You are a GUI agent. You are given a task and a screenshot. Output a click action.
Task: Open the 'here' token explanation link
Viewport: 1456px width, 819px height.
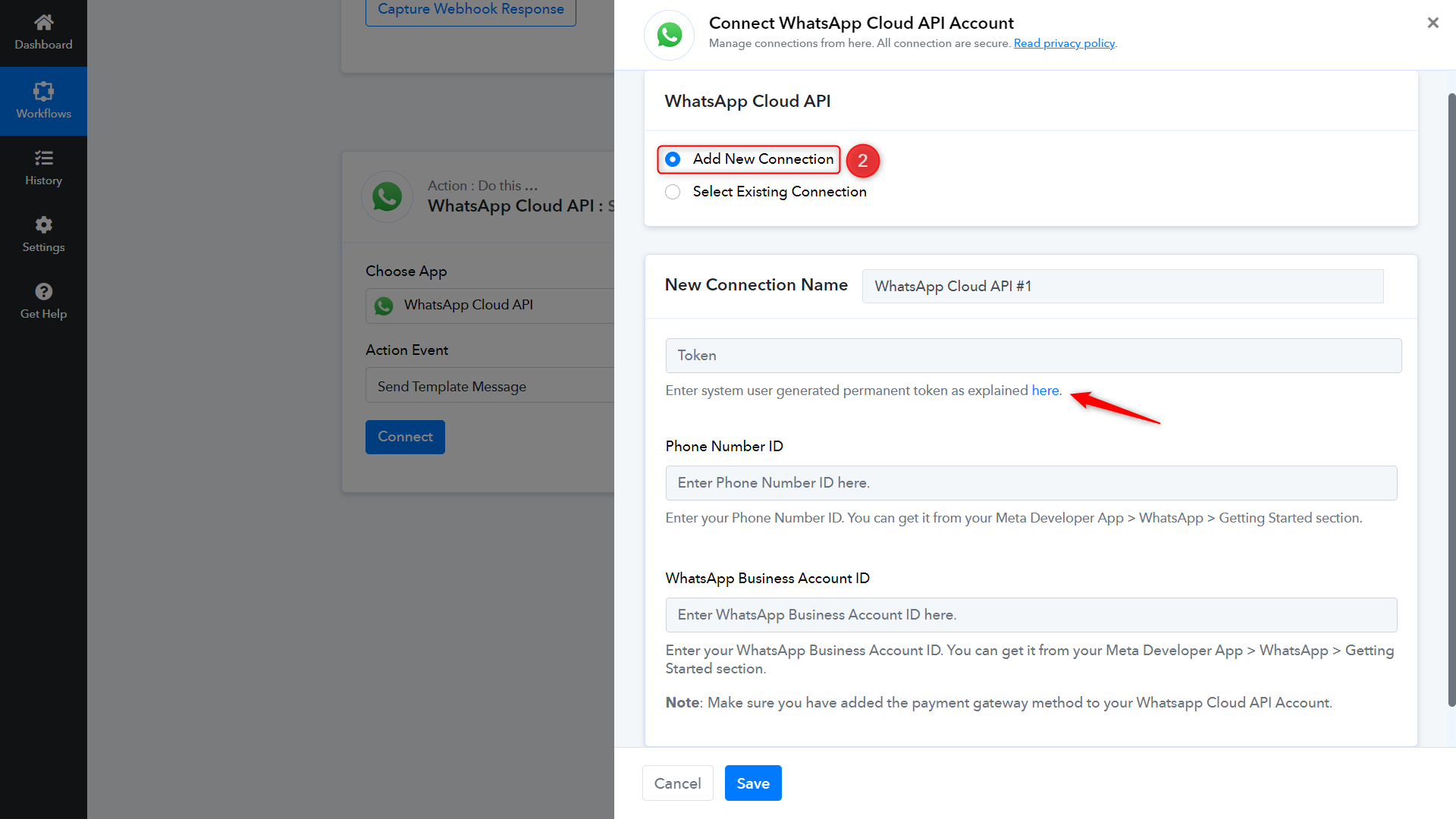pyautogui.click(x=1045, y=391)
